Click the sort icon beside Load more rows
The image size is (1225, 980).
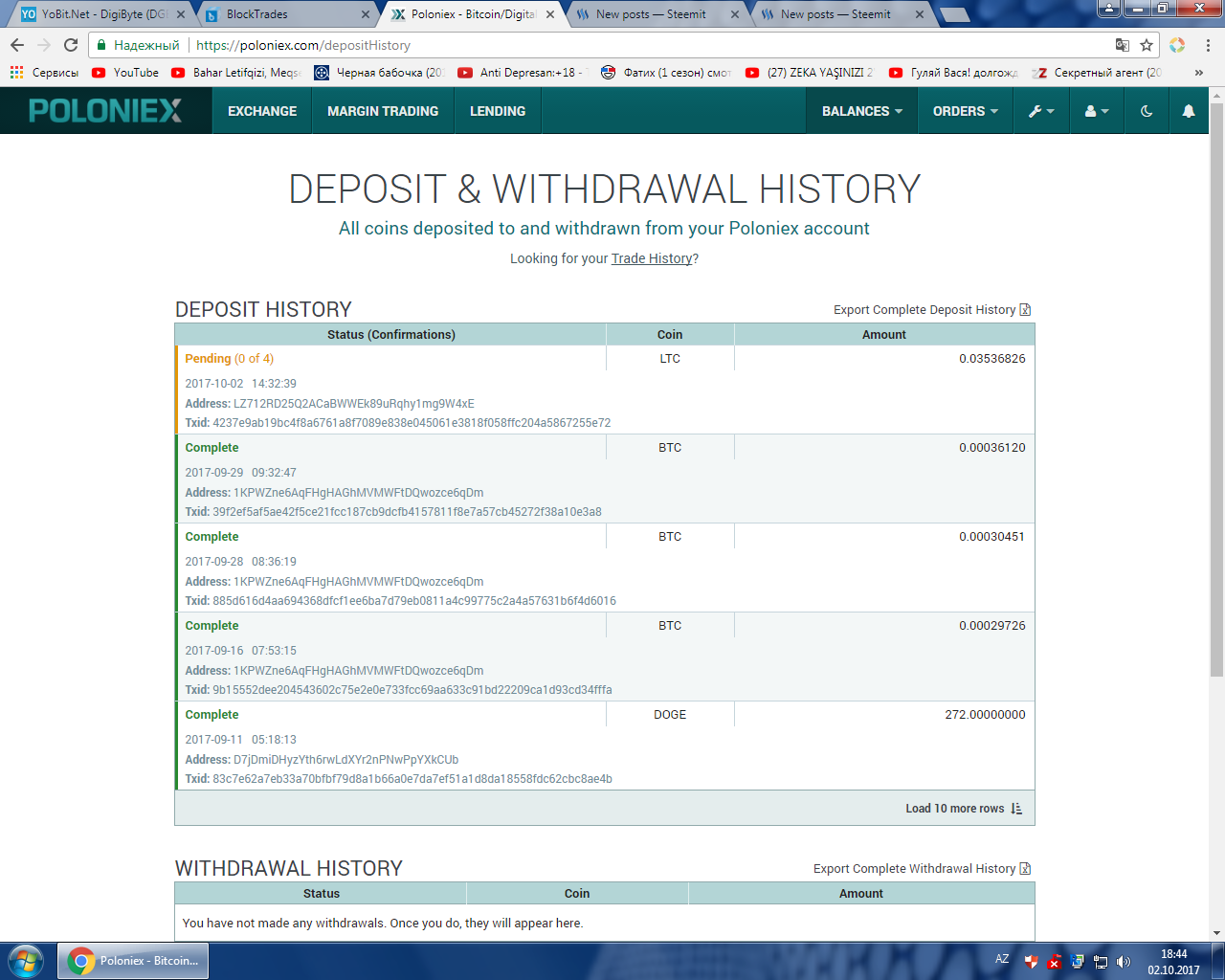tap(1016, 809)
